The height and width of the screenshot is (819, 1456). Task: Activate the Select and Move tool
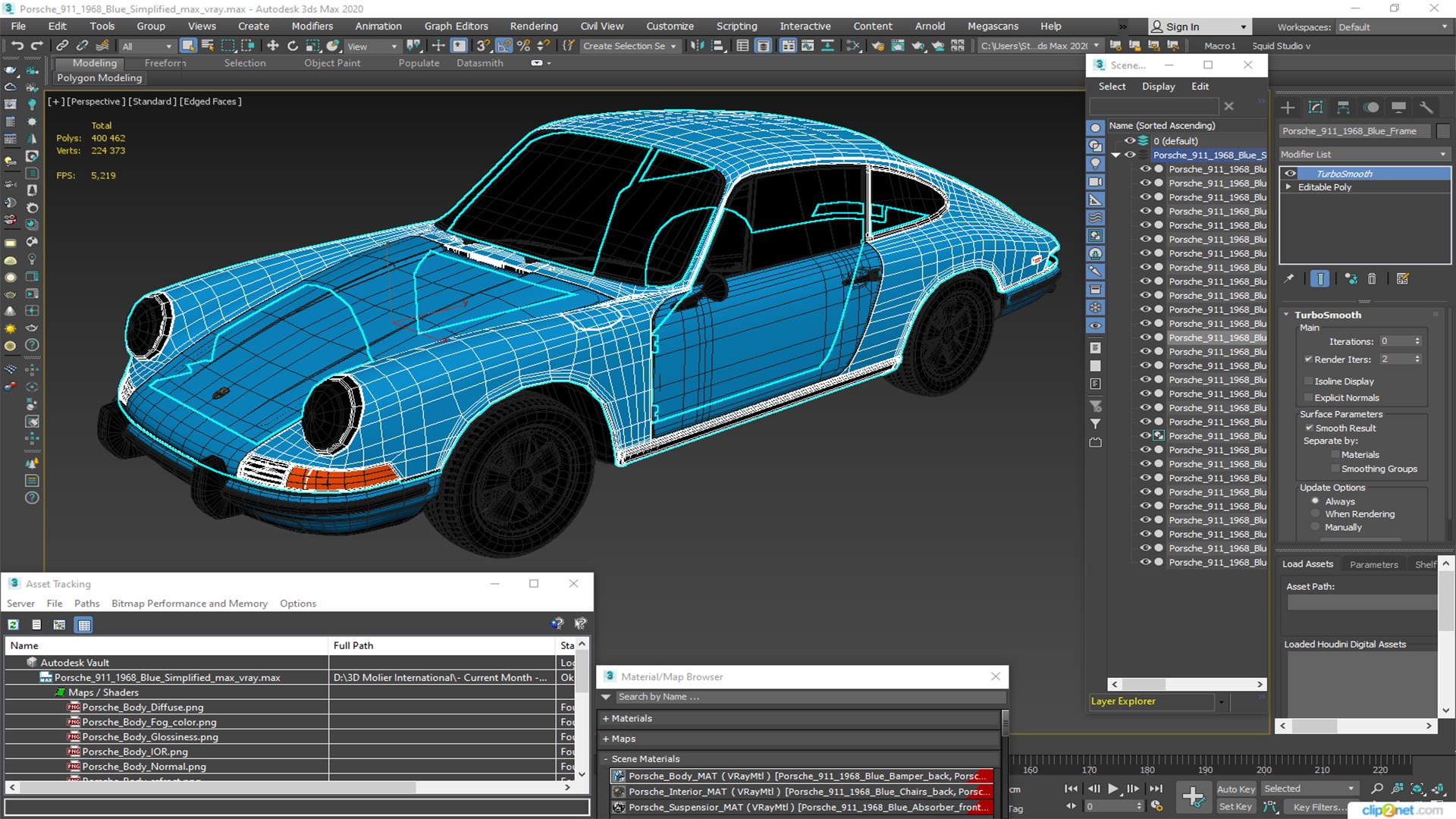tap(273, 45)
